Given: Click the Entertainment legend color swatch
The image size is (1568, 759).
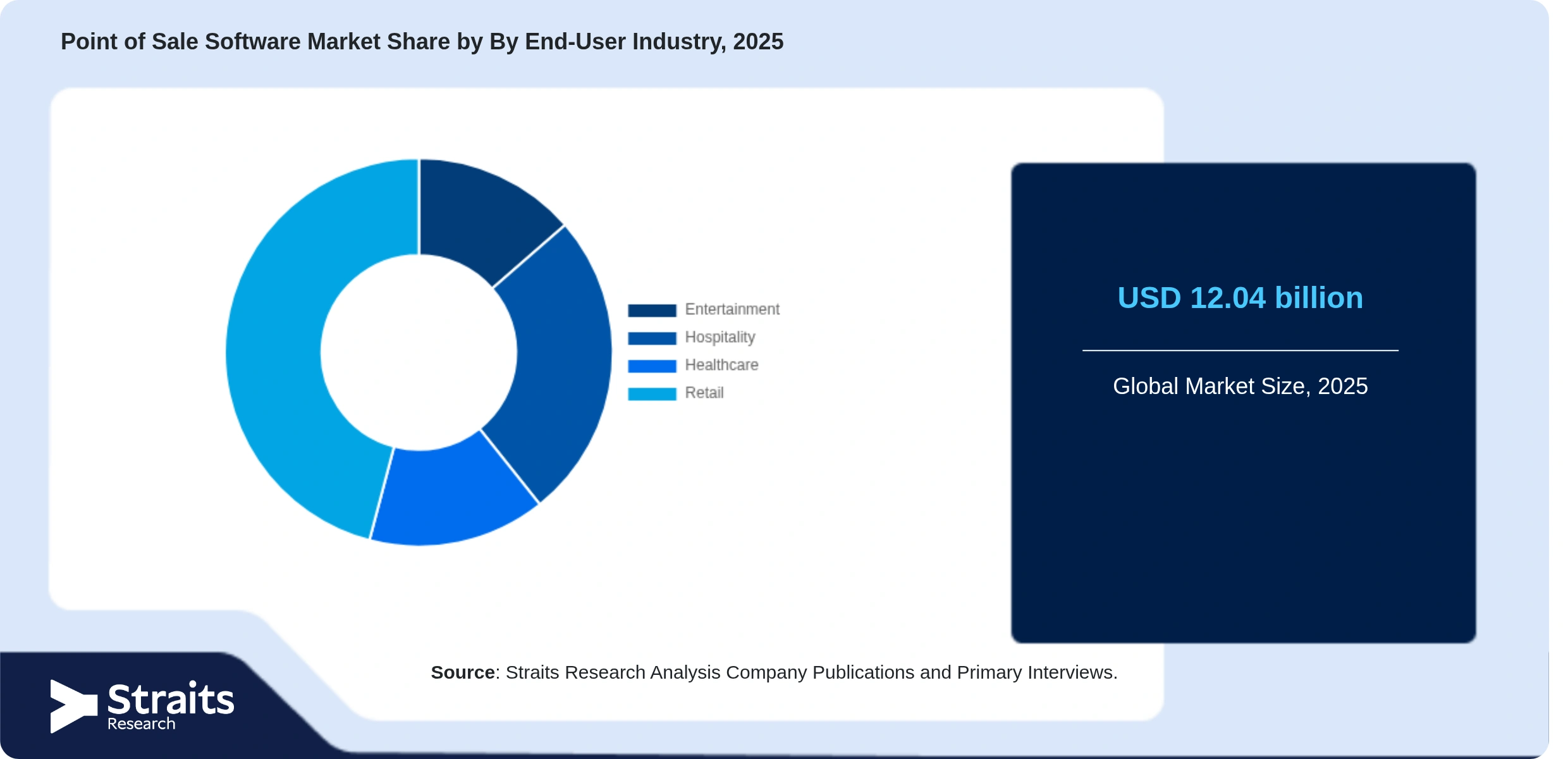Looking at the screenshot, I should (x=652, y=310).
